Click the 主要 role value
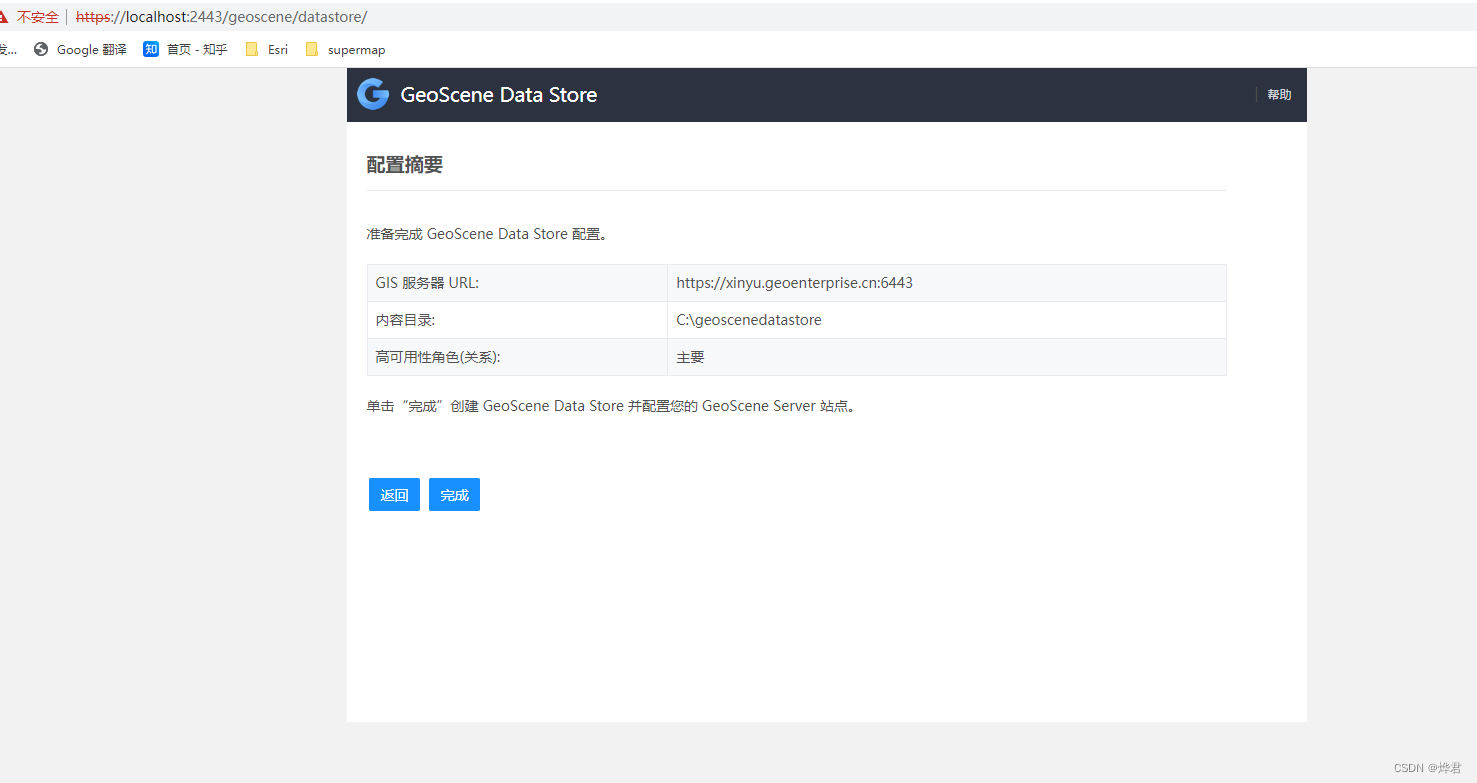 (690, 357)
